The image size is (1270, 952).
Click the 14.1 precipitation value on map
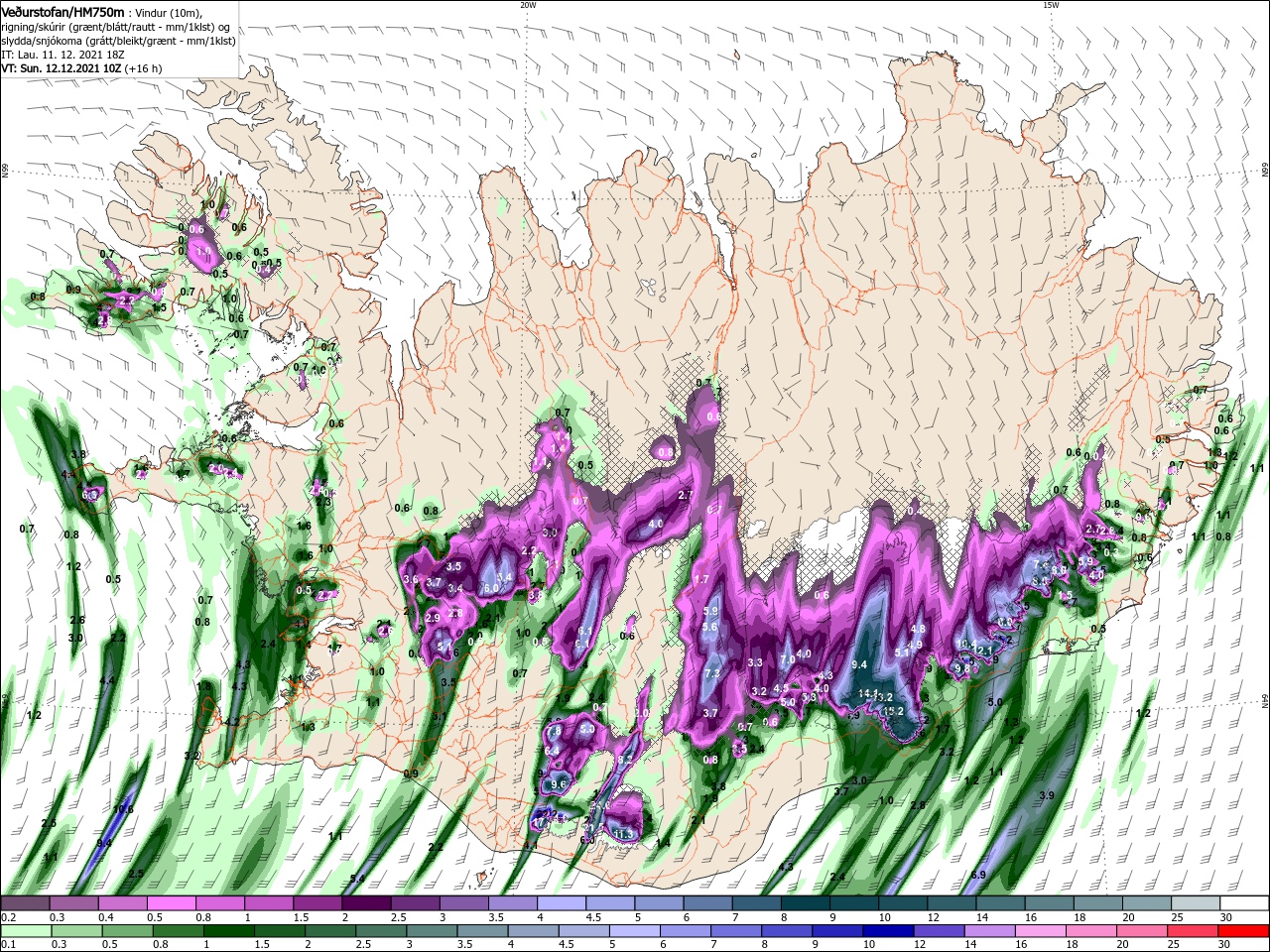[x=869, y=693]
